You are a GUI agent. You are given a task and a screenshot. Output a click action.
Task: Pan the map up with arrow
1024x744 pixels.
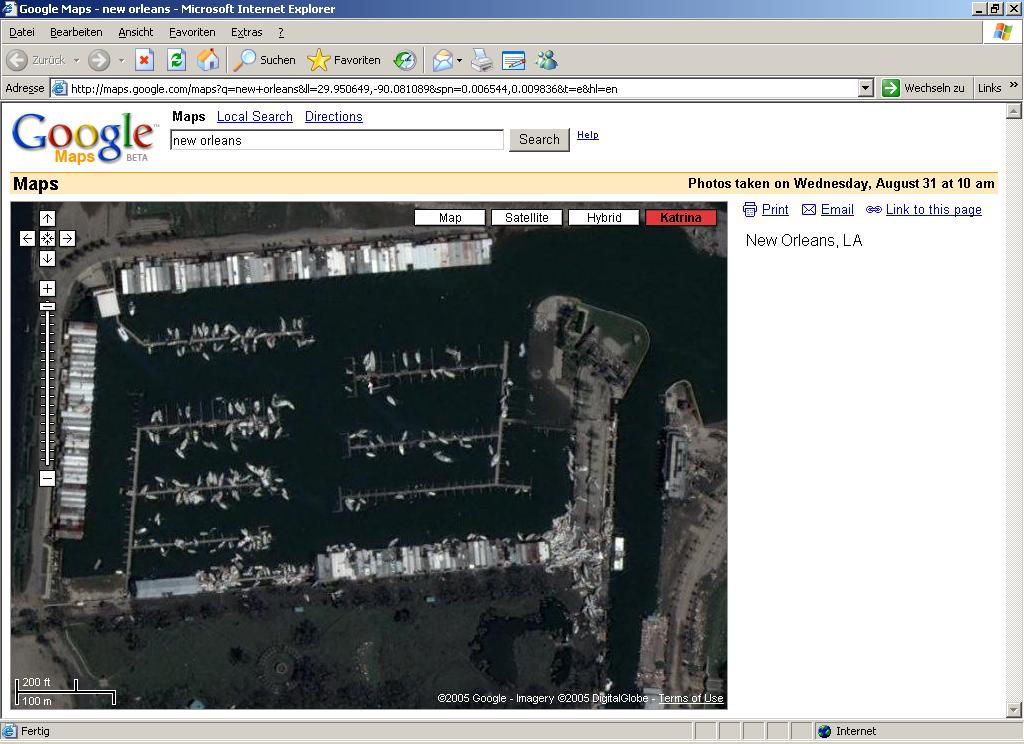coord(47,218)
